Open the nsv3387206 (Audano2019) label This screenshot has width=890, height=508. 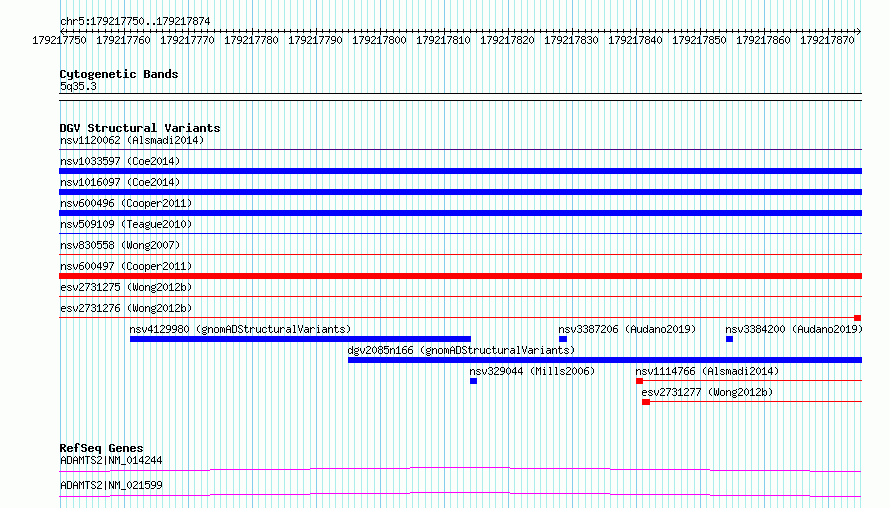[x=627, y=329]
